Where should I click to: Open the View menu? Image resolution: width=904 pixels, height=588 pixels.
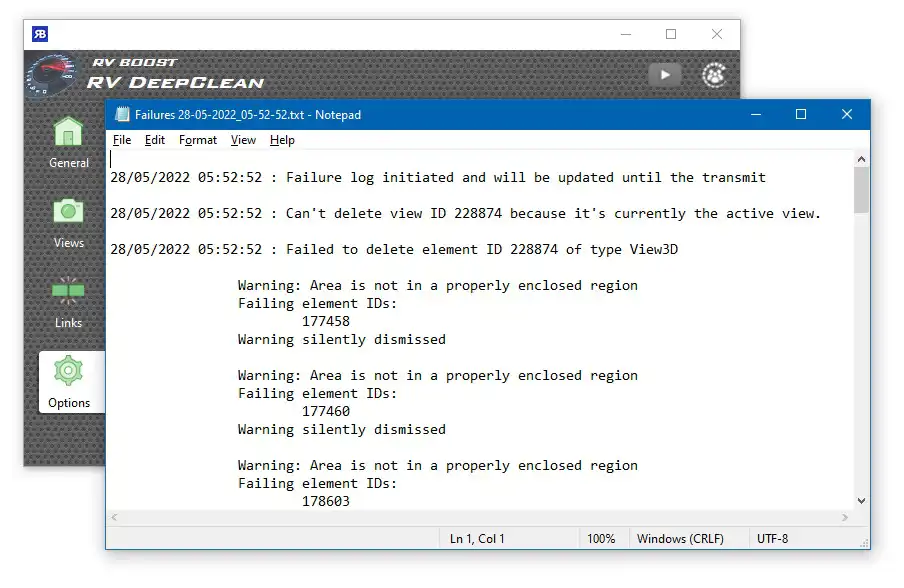coord(243,140)
